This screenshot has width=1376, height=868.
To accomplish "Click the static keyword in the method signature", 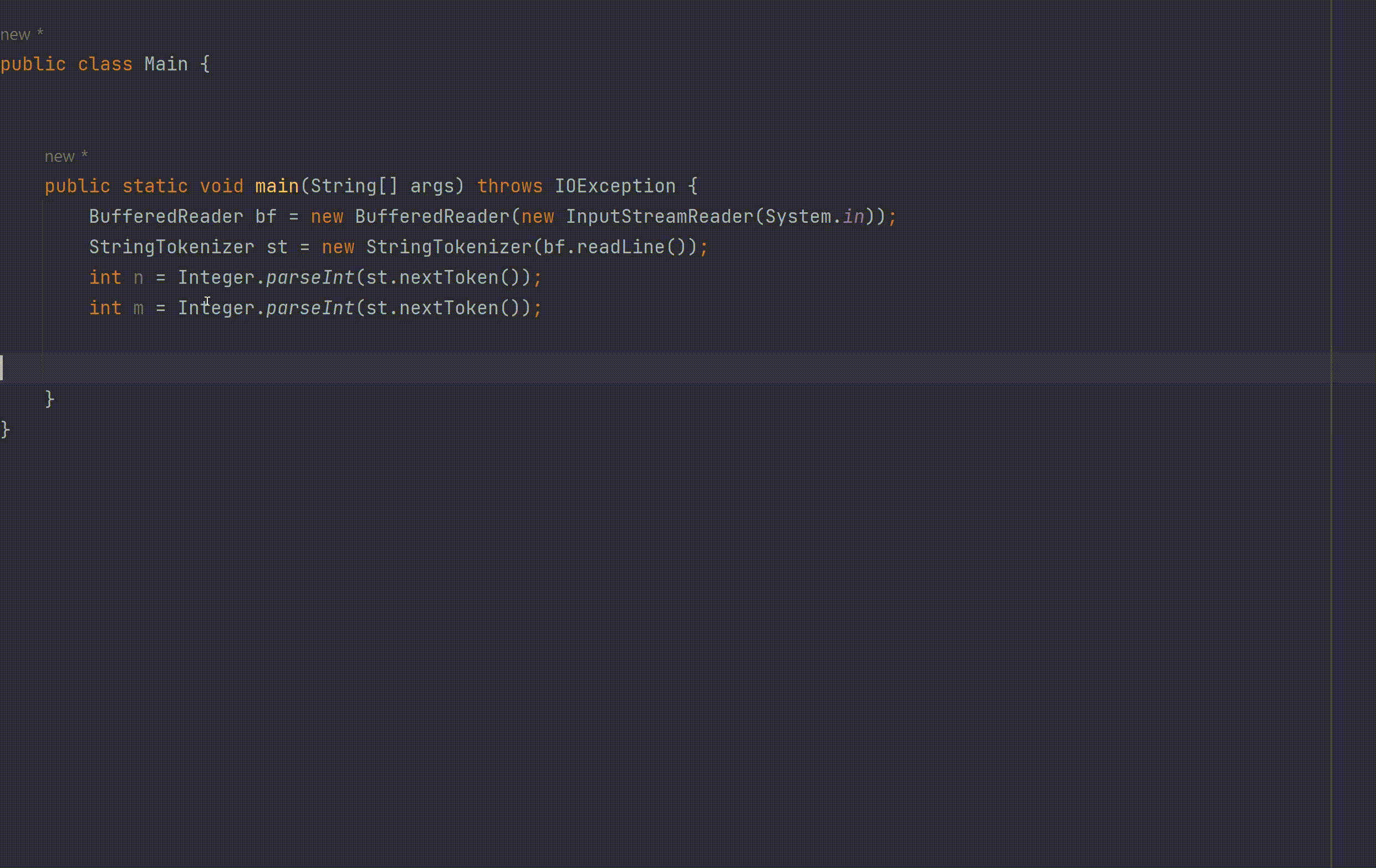I will (x=155, y=186).
